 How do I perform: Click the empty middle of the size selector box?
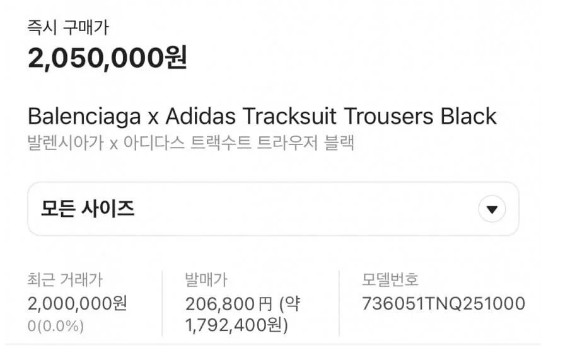(x=305, y=209)
